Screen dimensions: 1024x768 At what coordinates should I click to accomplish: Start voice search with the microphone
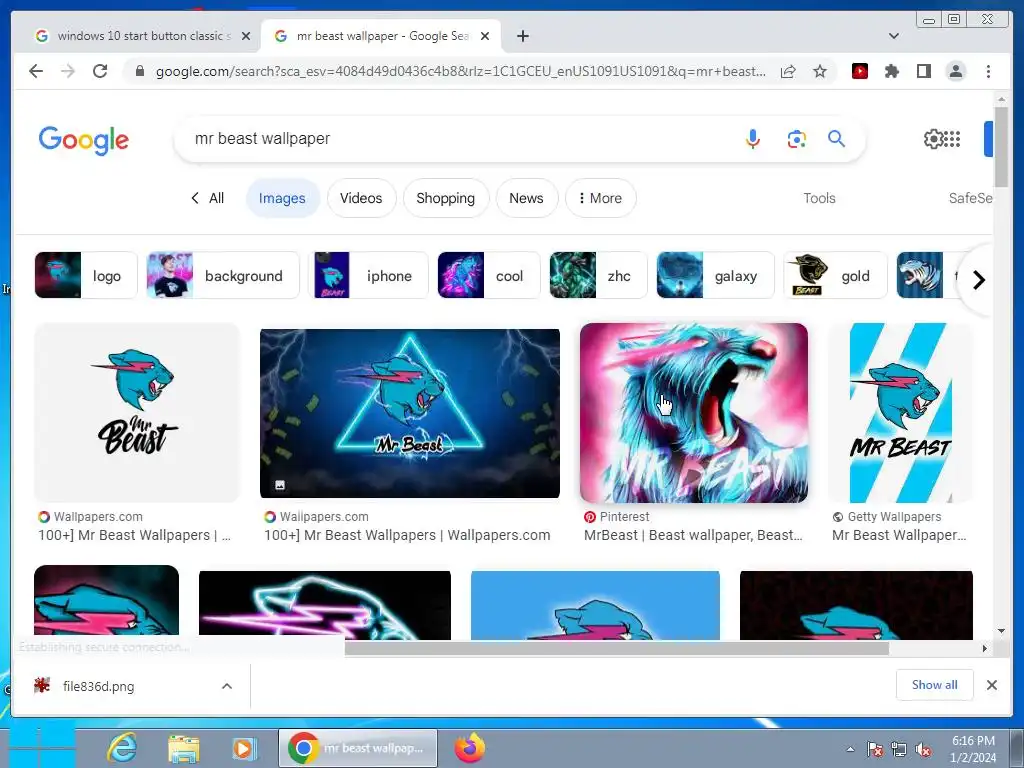pos(753,138)
